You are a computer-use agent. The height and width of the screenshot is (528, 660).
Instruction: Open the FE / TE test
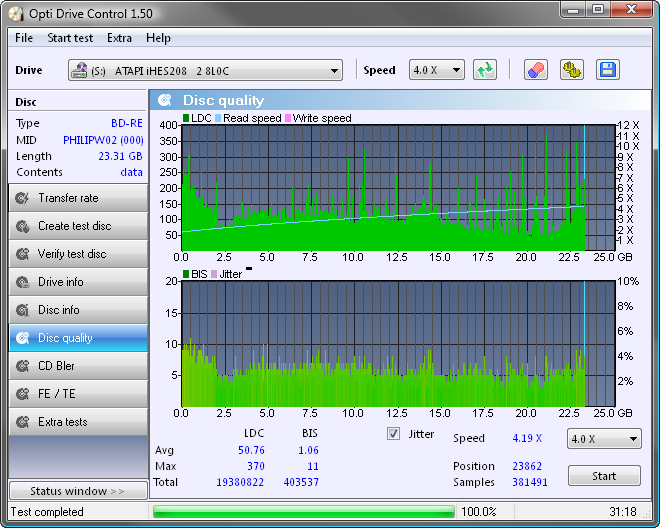[78, 394]
